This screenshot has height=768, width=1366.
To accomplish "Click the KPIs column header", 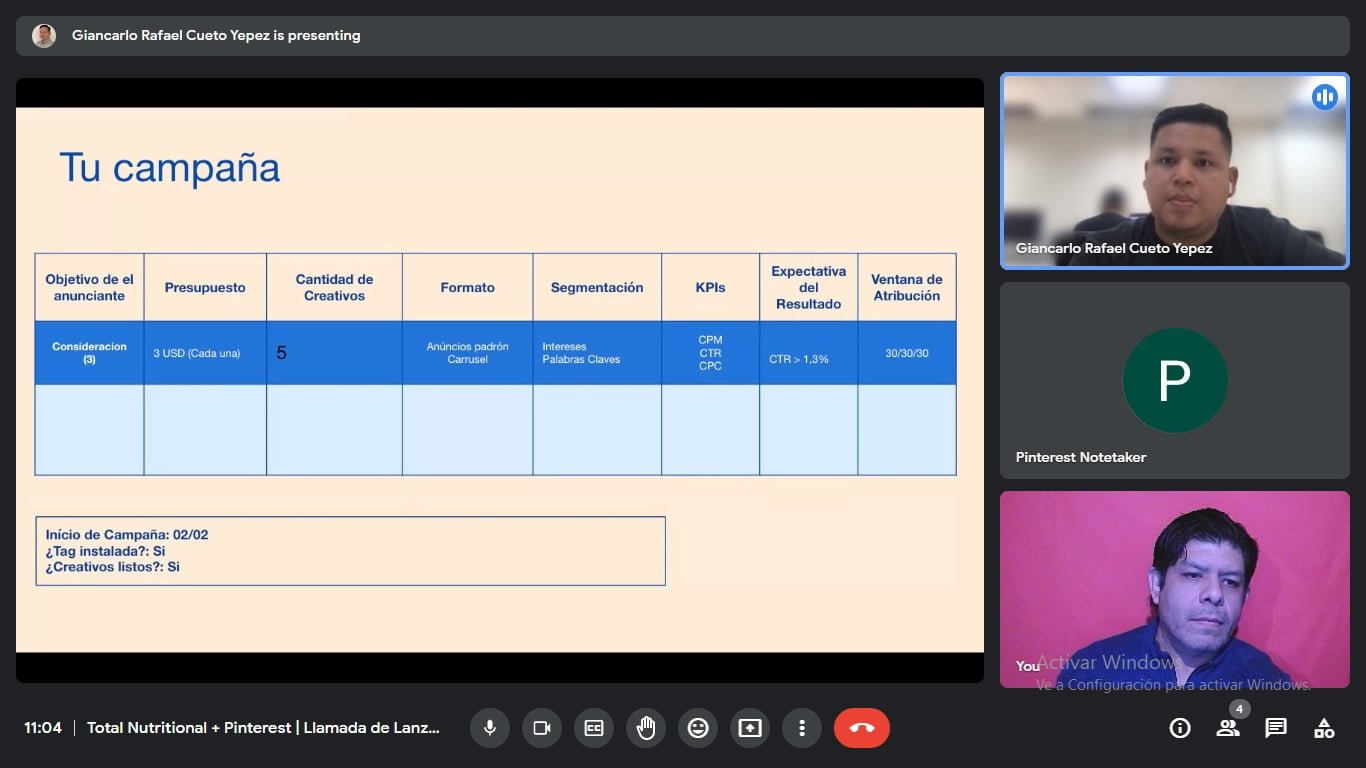I will point(710,288).
